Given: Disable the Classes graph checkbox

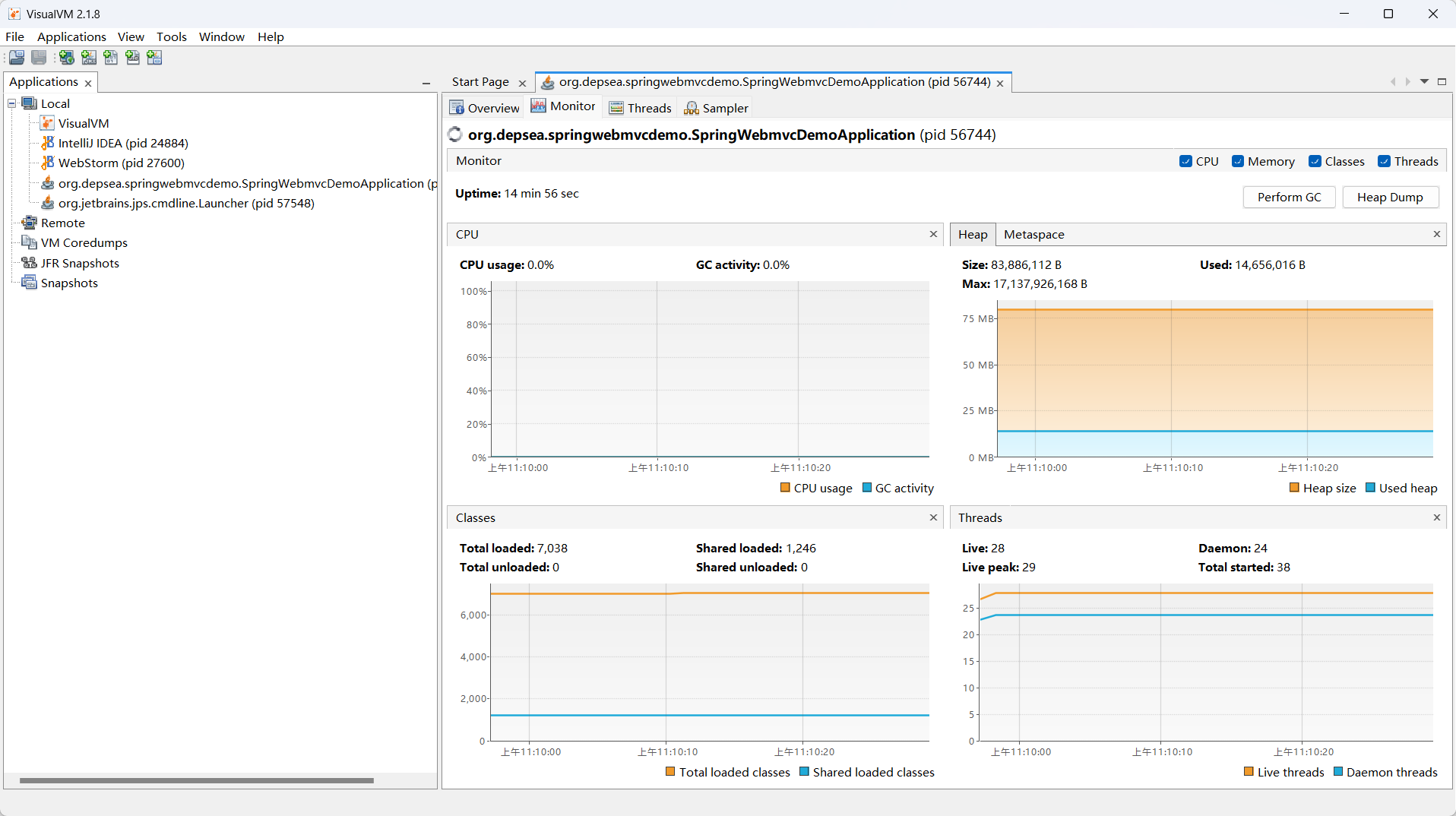Looking at the screenshot, I should point(1315,161).
